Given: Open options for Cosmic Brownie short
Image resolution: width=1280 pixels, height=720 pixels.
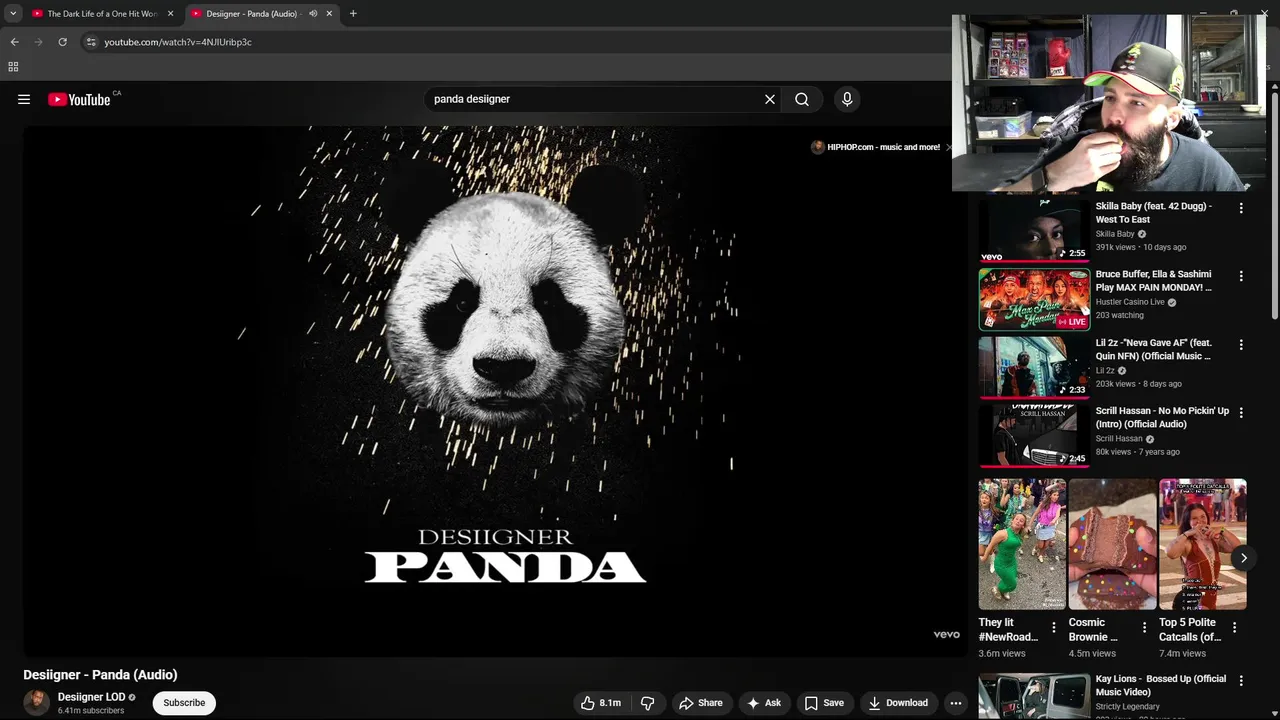Looking at the screenshot, I should [x=1144, y=628].
